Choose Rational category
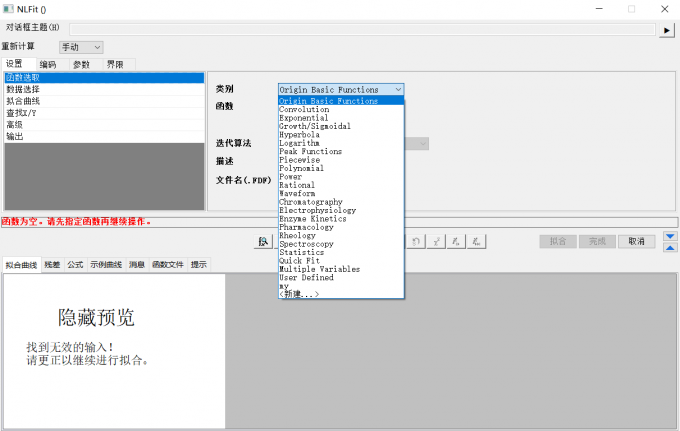 coord(341,185)
